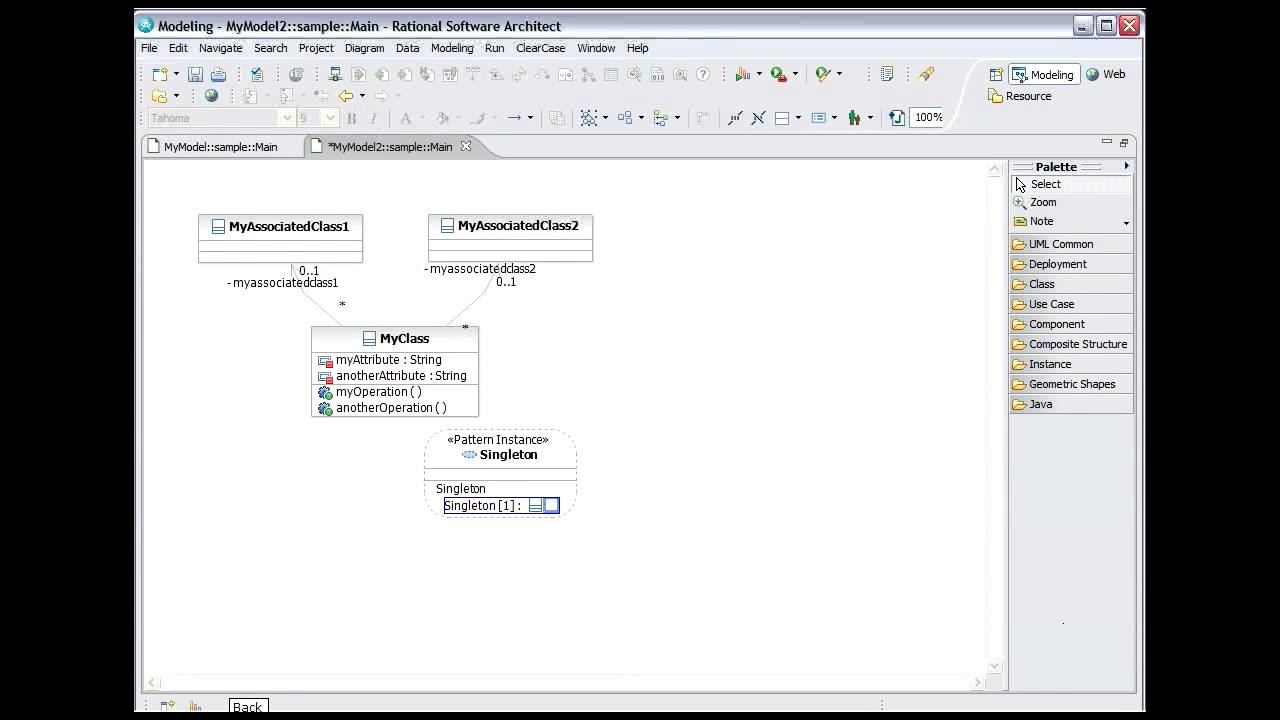Click the line arrow style icon
The height and width of the screenshot is (720, 1280).
(x=514, y=118)
